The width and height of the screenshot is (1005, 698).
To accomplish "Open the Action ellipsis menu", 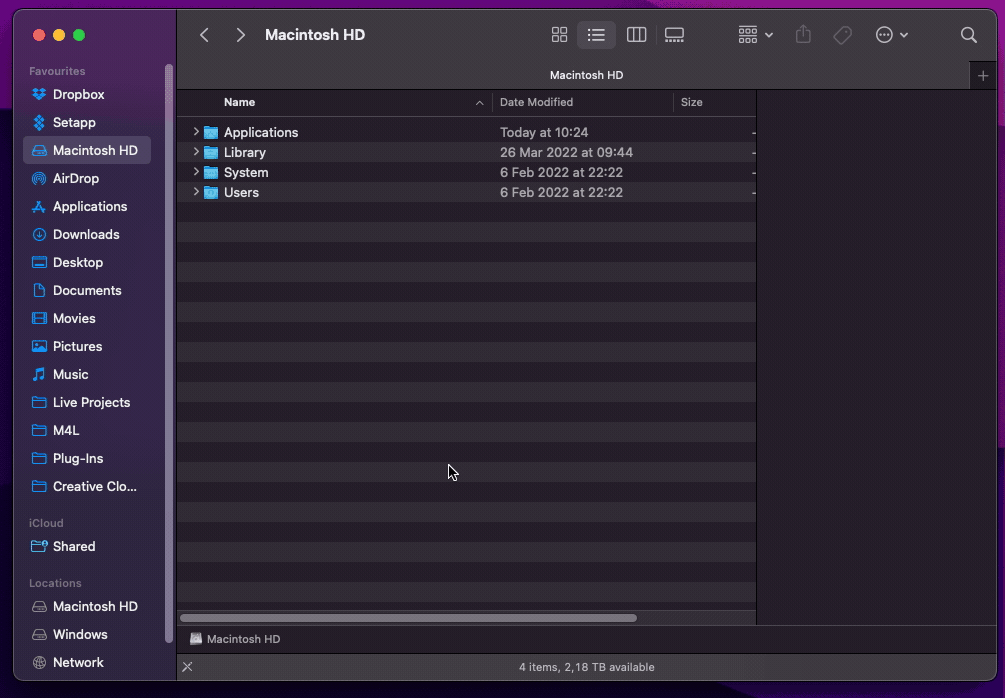I will click(891, 35).
